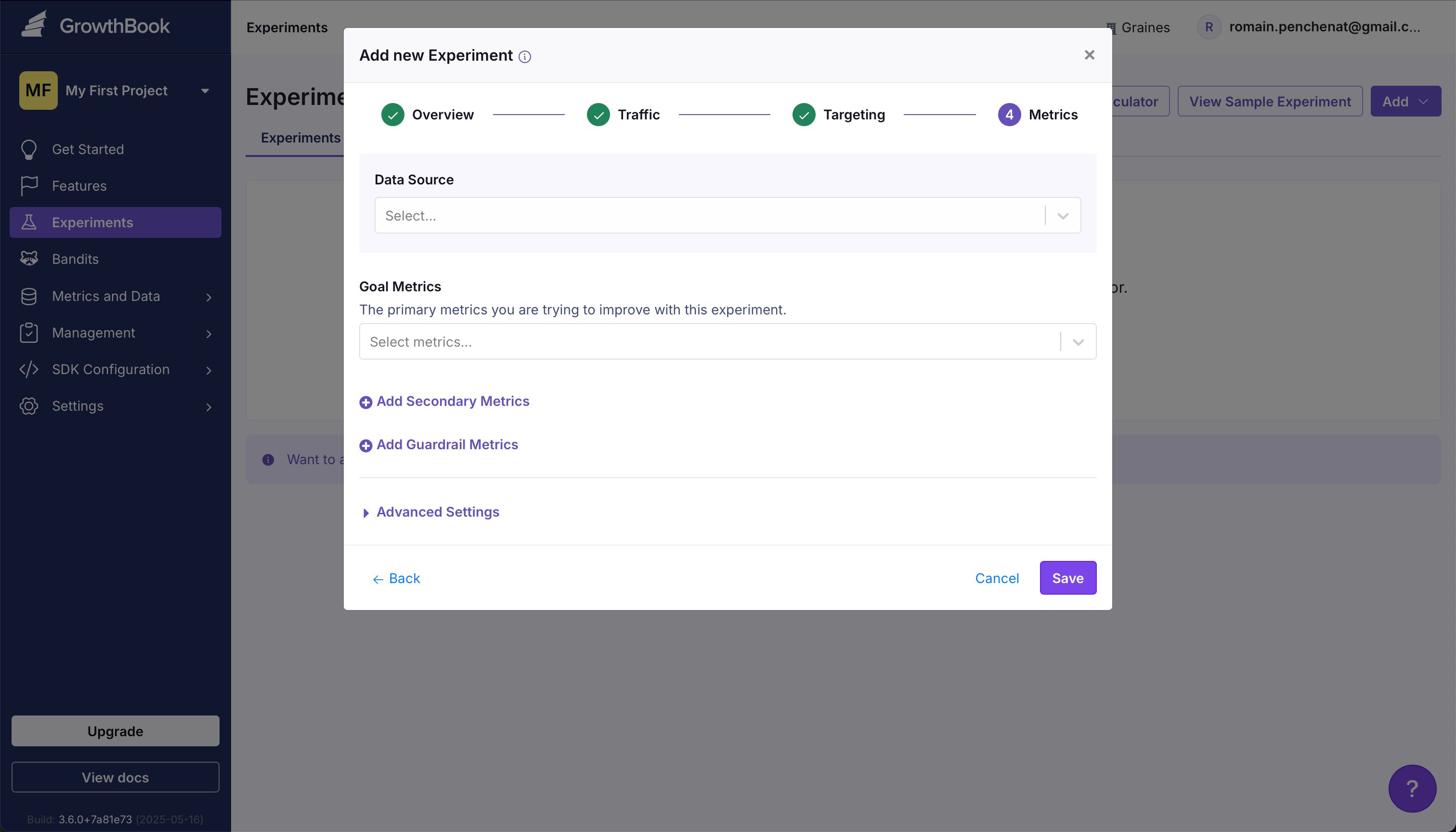The height and width of the screenshot is (832, 1456).
Task: Save the new experiment
Action: 1067,578
